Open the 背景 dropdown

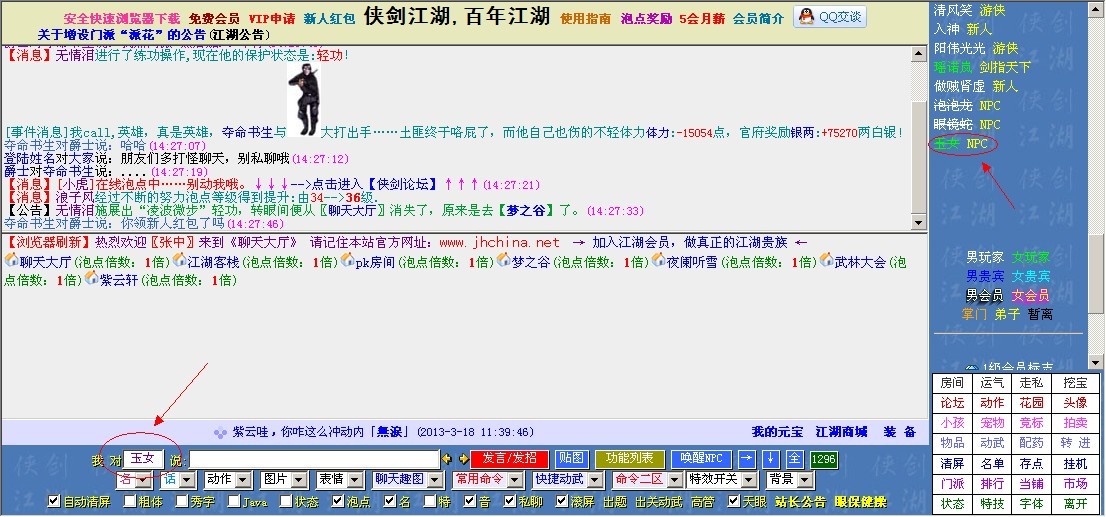click(790, 480)
